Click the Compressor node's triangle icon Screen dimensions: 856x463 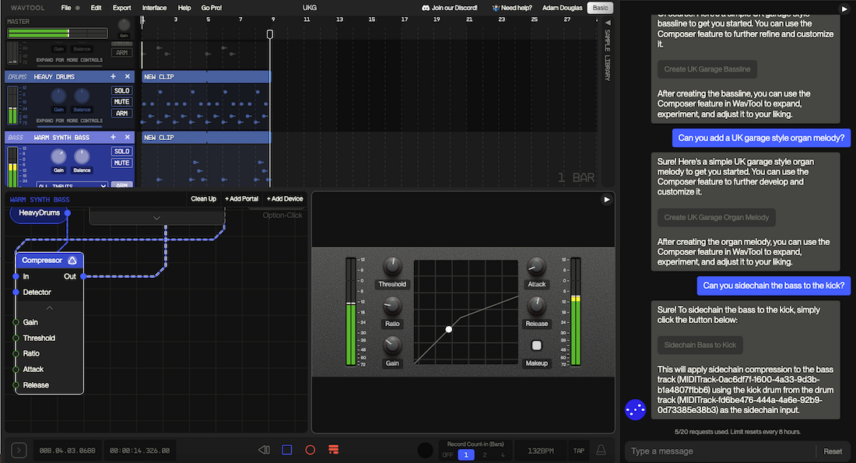tap(72, 260)
